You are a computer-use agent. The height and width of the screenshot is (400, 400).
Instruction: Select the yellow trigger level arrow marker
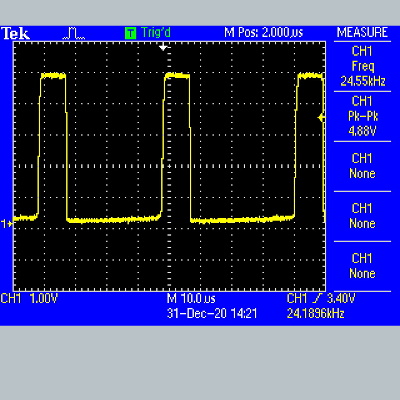321,118
